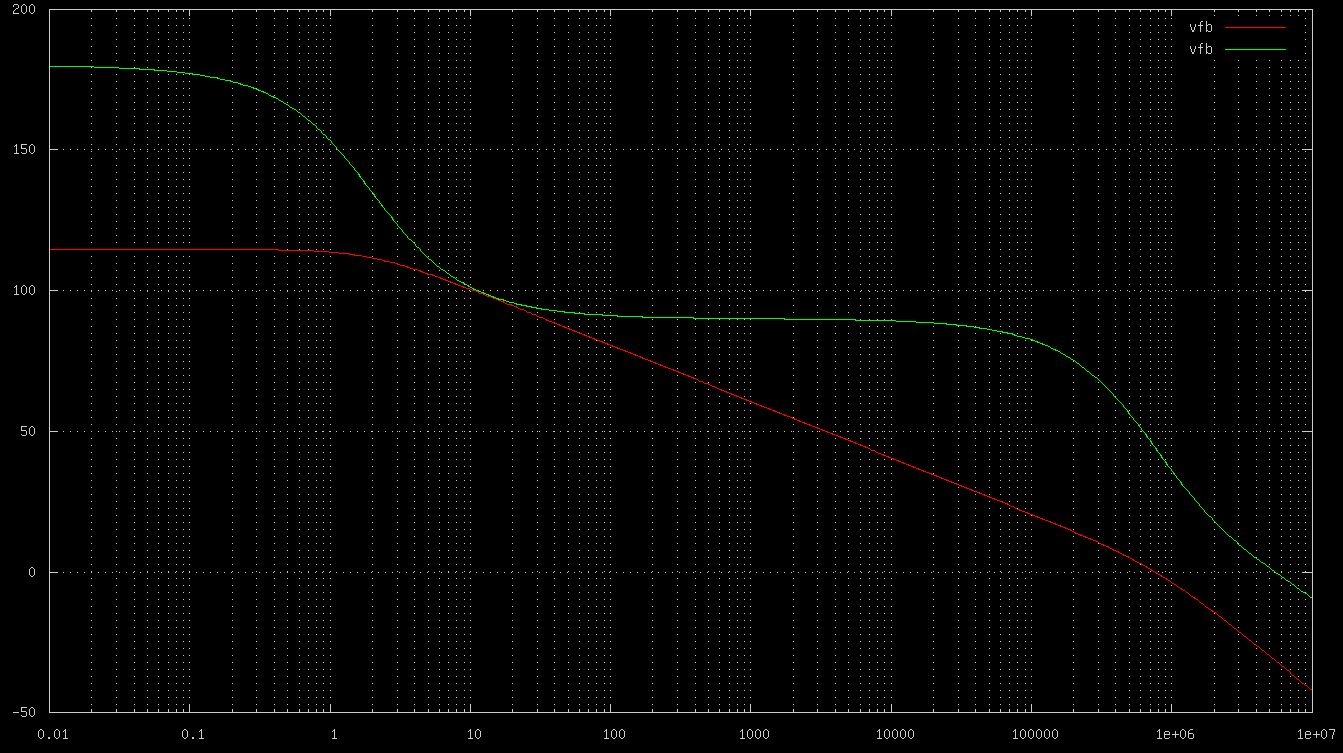Image resolution: width=1343 pixels, height=753 pixels.
Task: Click the x-axis label 0.01
Action: tap(52, 734)
